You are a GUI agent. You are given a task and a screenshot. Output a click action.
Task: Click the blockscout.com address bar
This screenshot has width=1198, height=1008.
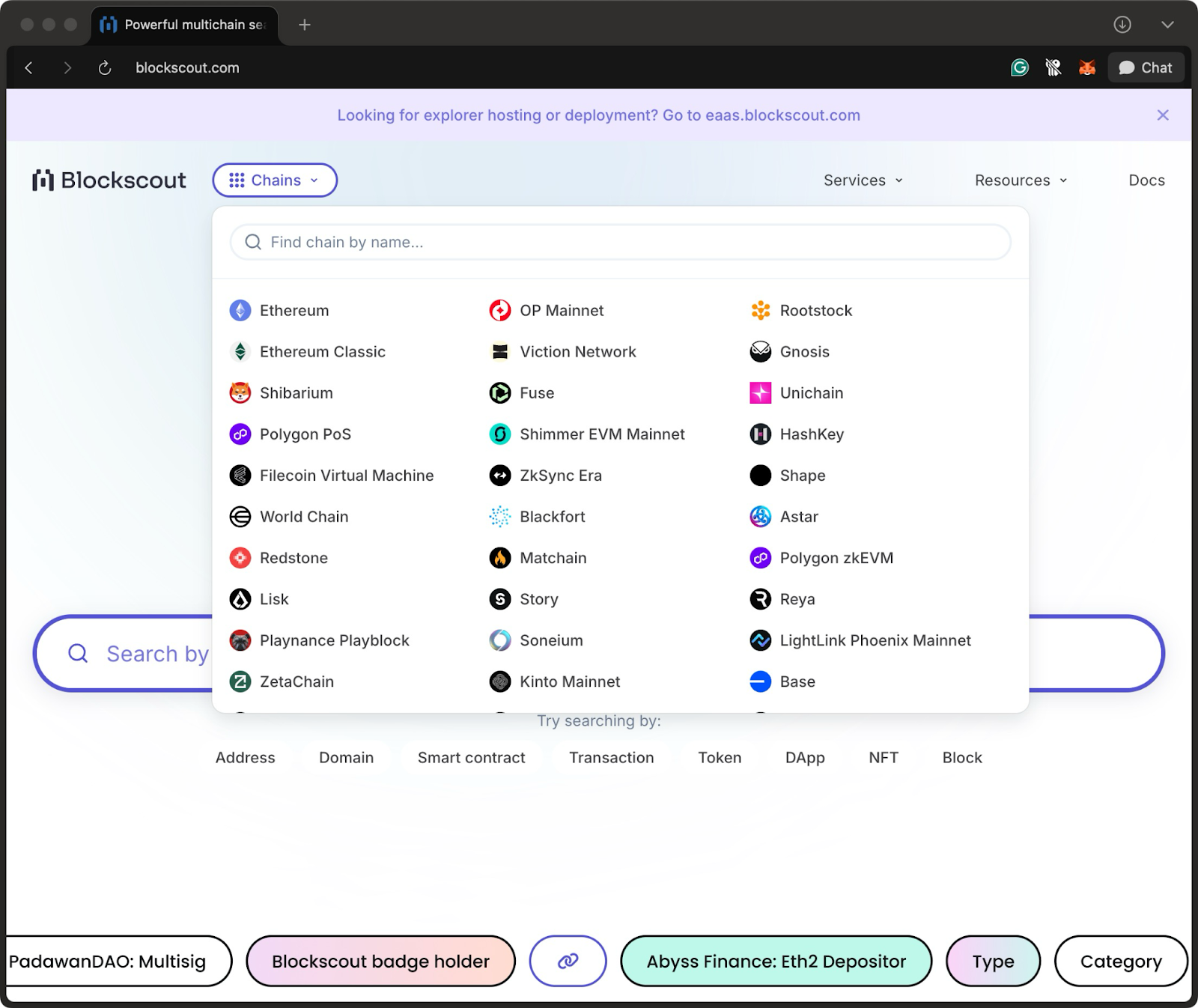pyautogui.click(x=187, y=68)
